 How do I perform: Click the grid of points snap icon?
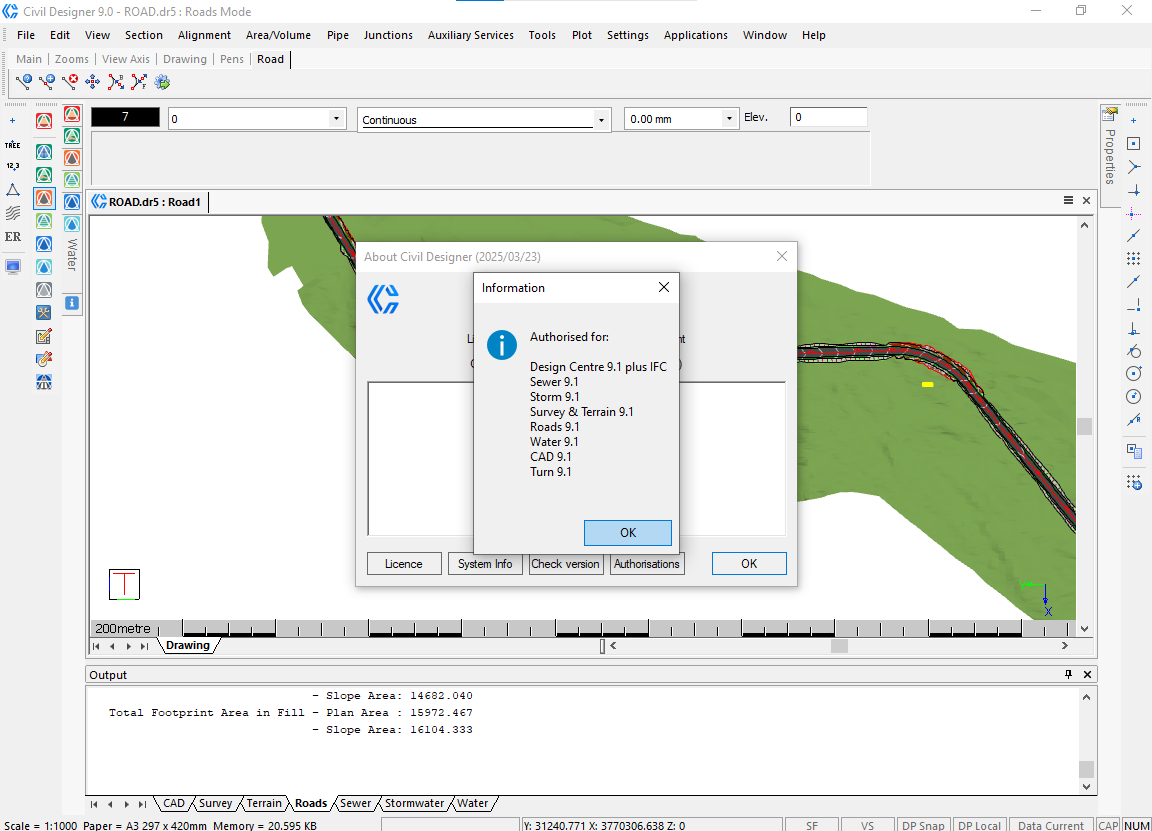click(x=1134, y=258)
